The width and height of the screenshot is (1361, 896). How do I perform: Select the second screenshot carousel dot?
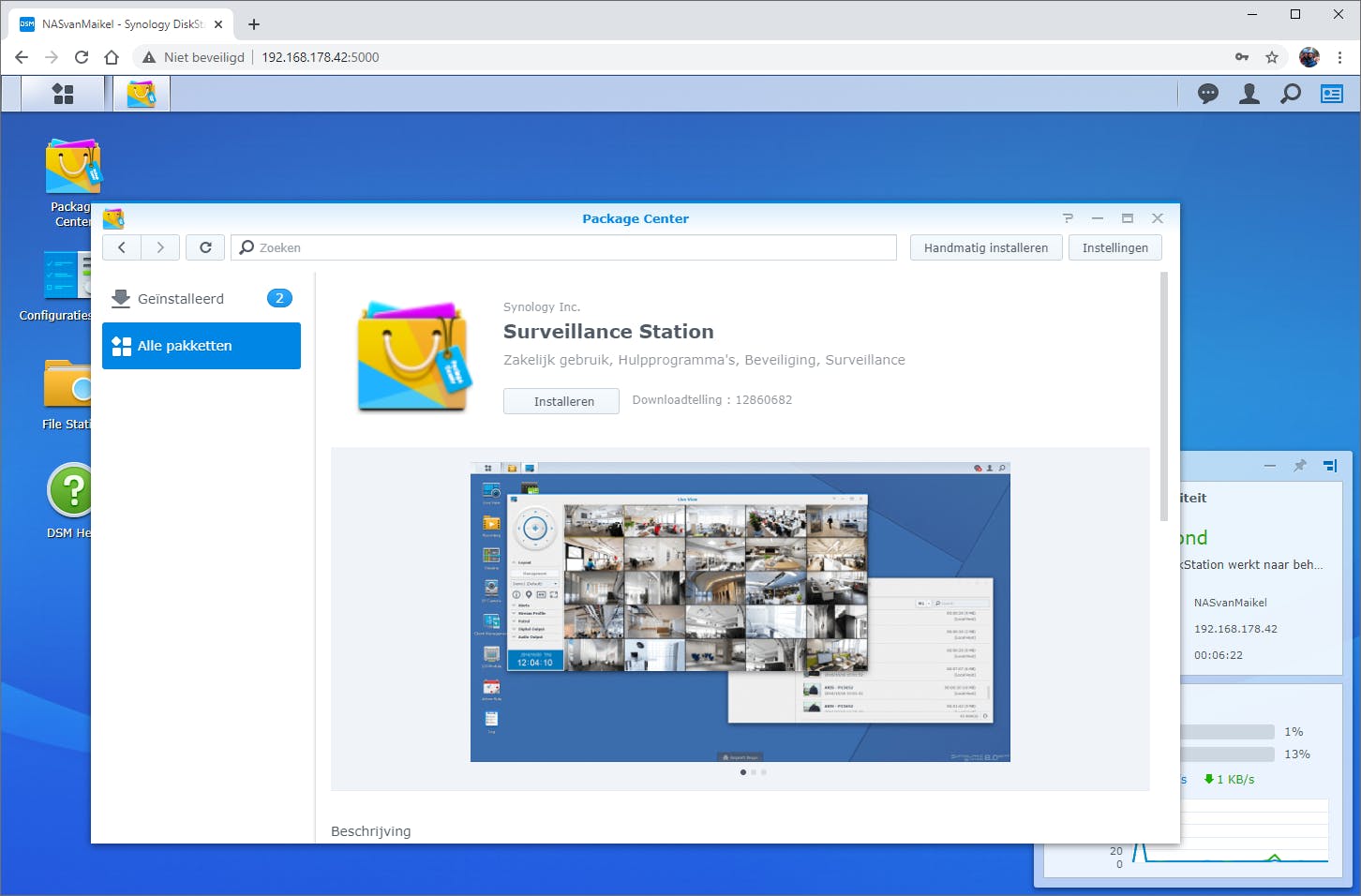pyautogui.click(x=754, y=772)
